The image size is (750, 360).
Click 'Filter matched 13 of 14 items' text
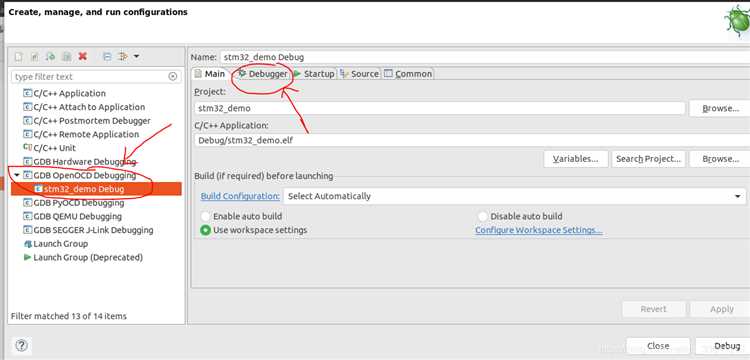coord(68,316)
